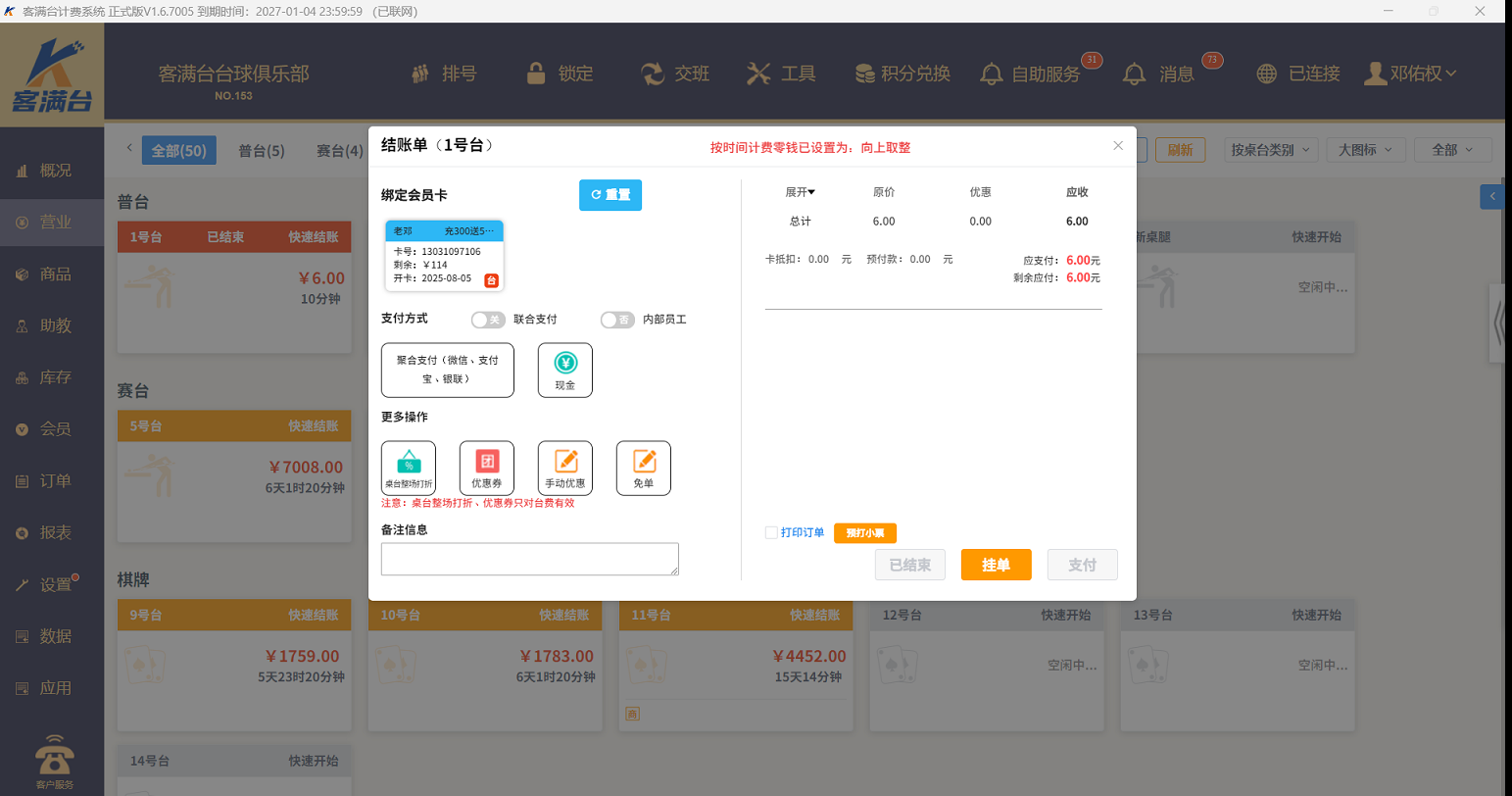Click the 重置 reset button

point(610,195)
